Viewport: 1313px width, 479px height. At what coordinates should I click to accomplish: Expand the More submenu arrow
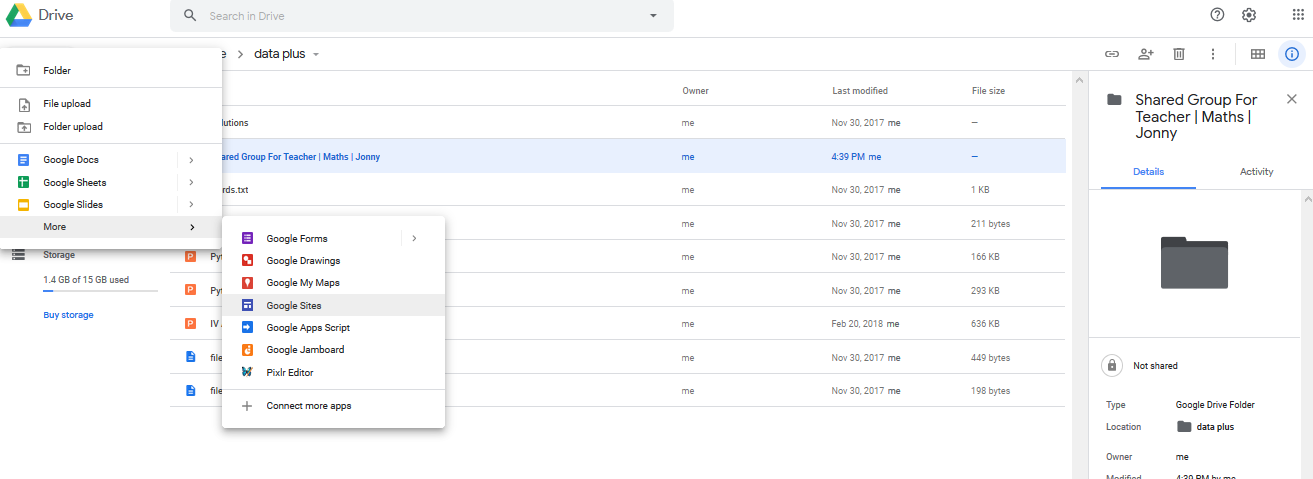[x=191, y=227]
